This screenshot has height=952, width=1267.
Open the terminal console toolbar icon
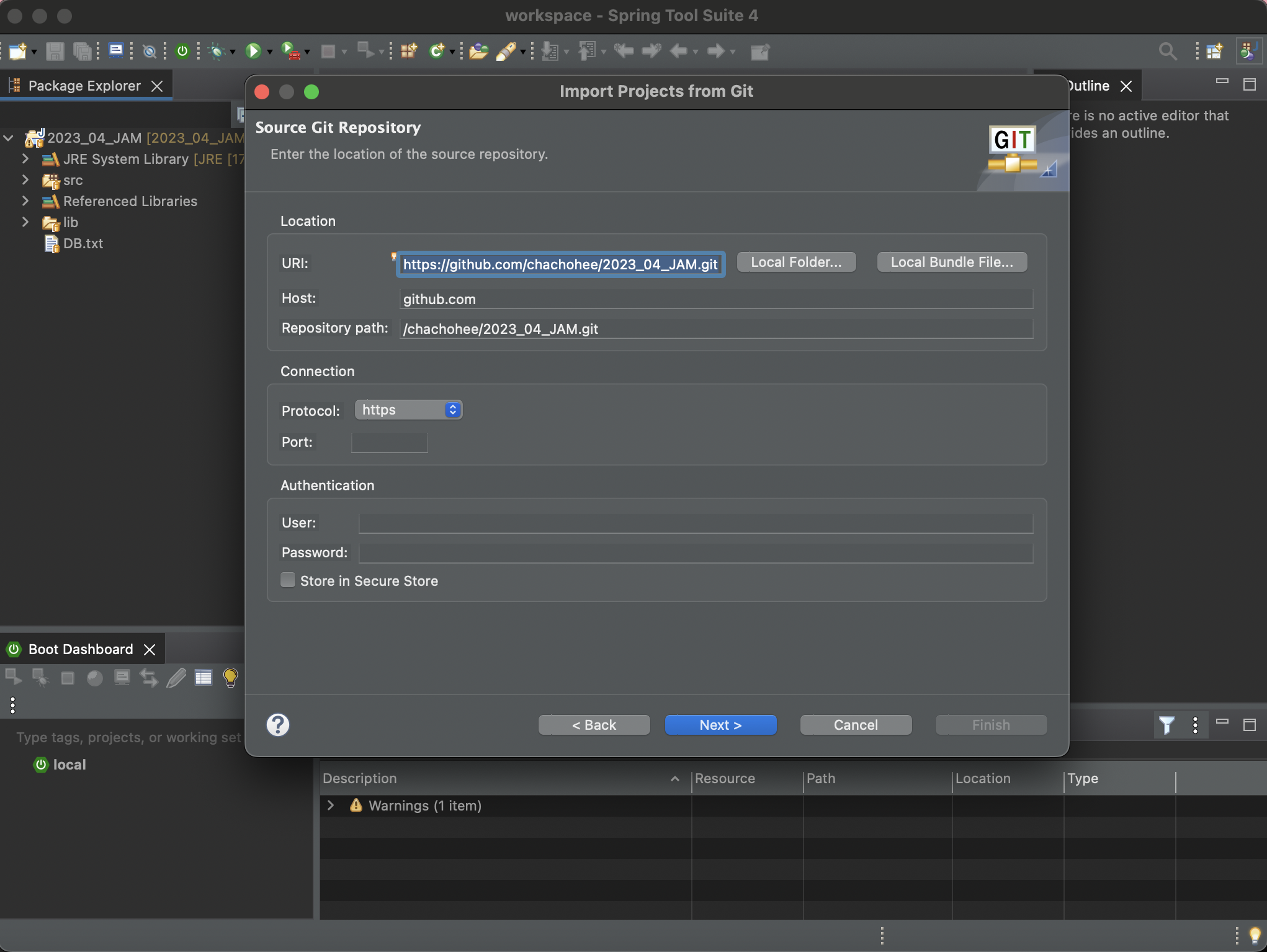pos(116,50)
